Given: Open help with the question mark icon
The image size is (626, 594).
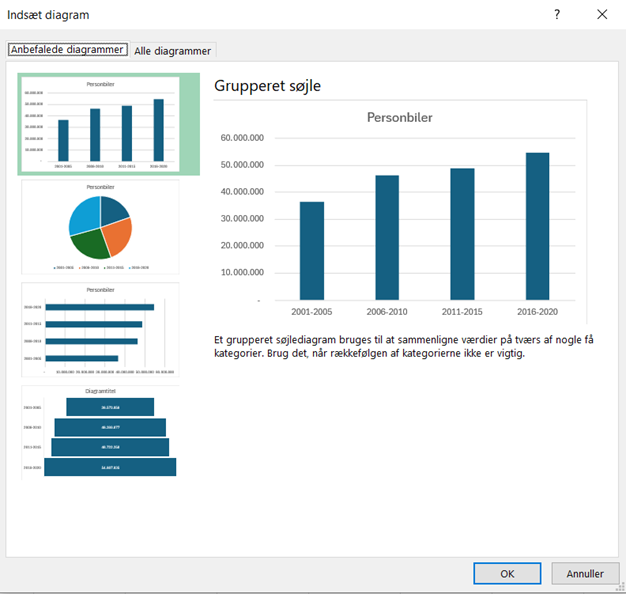Looking at the screenshot, I should 557,14.
